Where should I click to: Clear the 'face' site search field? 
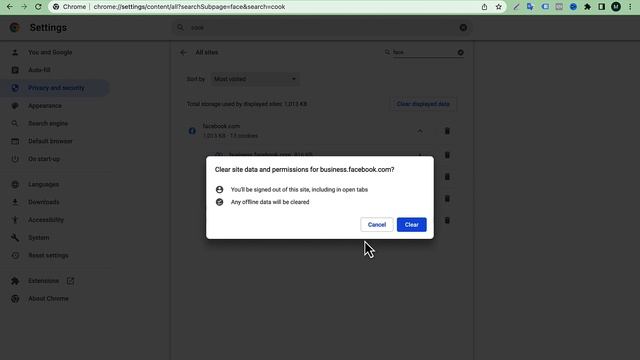coord(460,52)
